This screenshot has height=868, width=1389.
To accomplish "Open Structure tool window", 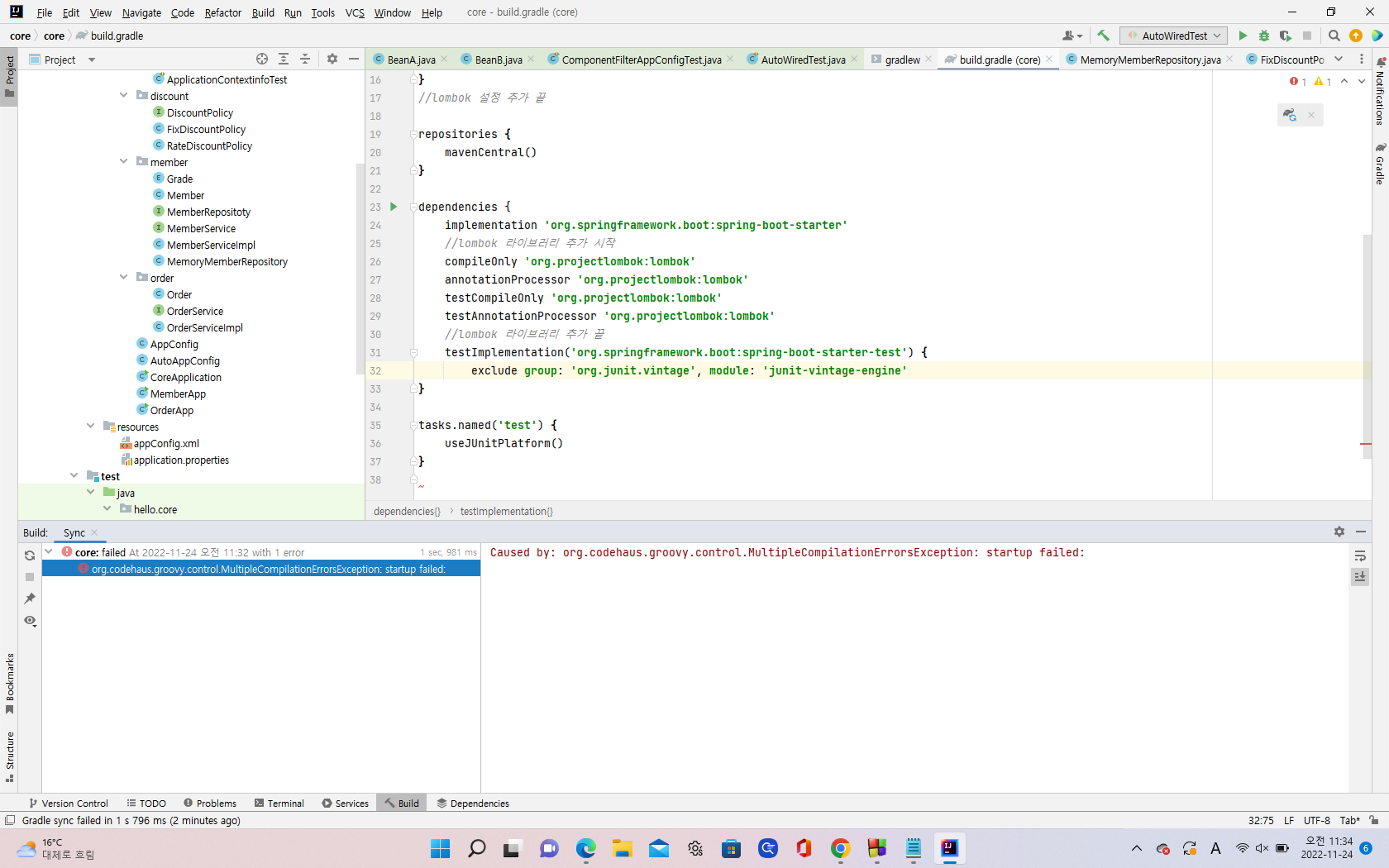I will [x=10, y=757].
